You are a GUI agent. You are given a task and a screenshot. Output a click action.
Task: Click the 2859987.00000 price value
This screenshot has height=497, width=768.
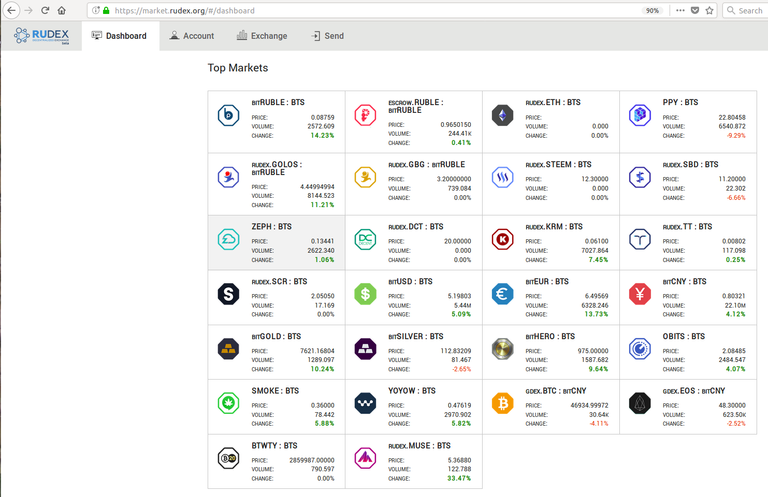pos(312,460)
